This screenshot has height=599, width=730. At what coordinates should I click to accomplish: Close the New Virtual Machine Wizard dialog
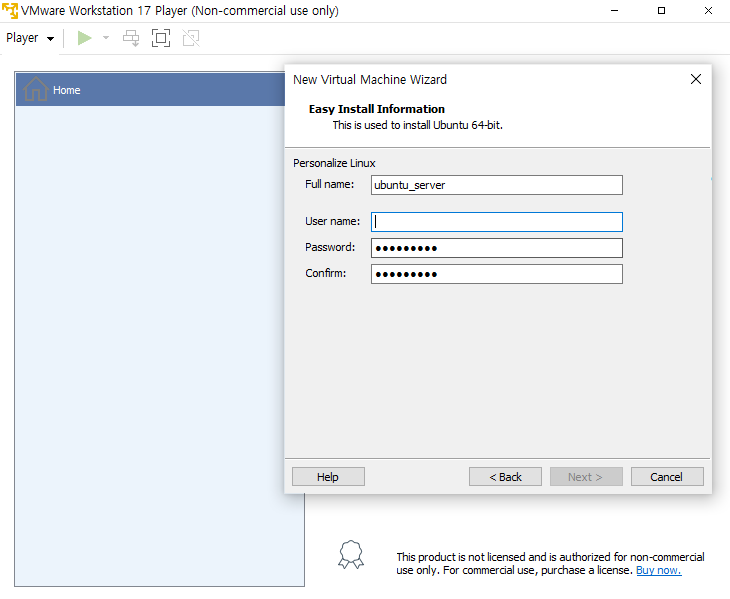tap(696, 79)
